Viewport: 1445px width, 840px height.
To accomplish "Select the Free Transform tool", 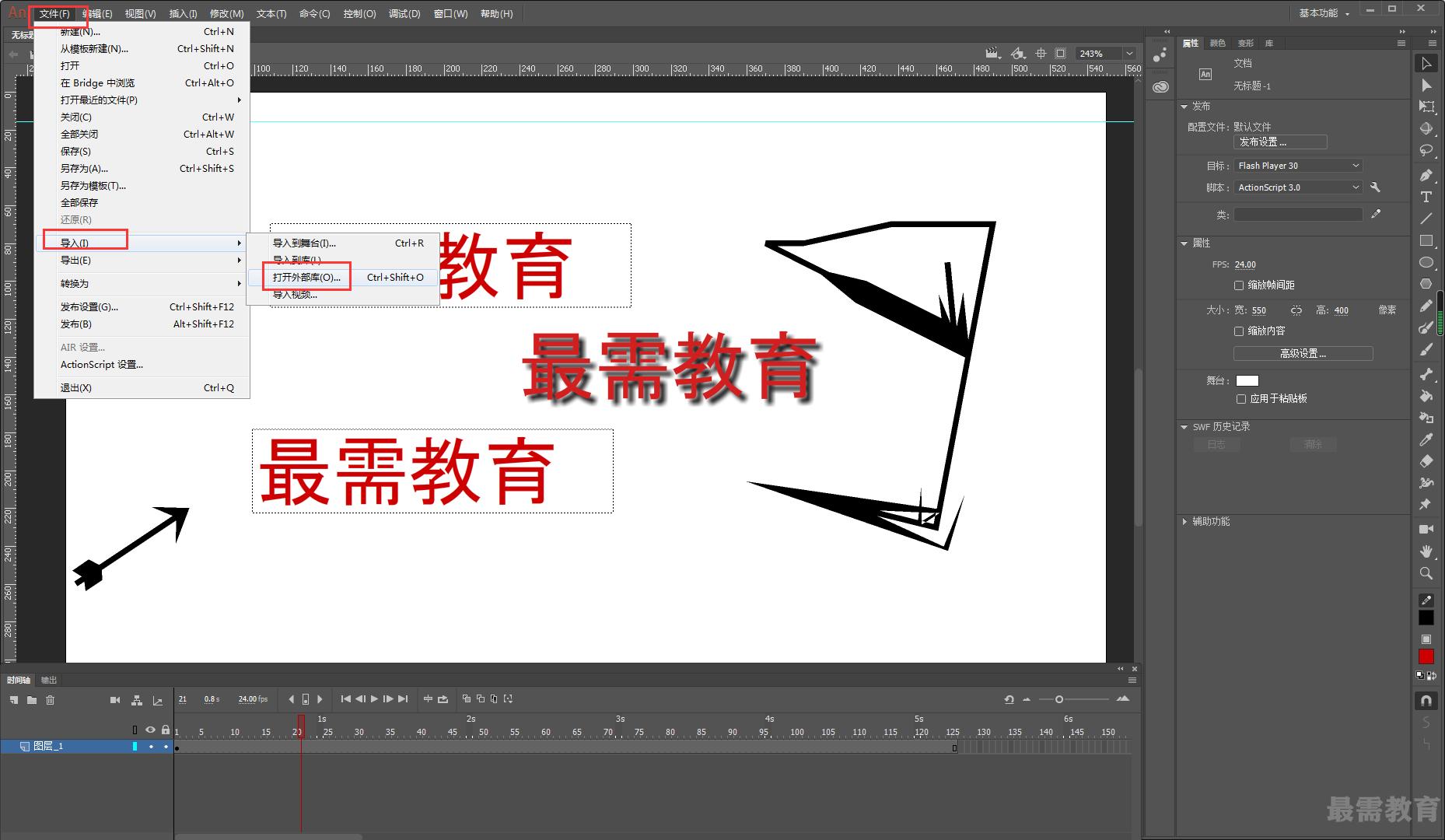I will pyautogui.click(x=1426, y=107).
